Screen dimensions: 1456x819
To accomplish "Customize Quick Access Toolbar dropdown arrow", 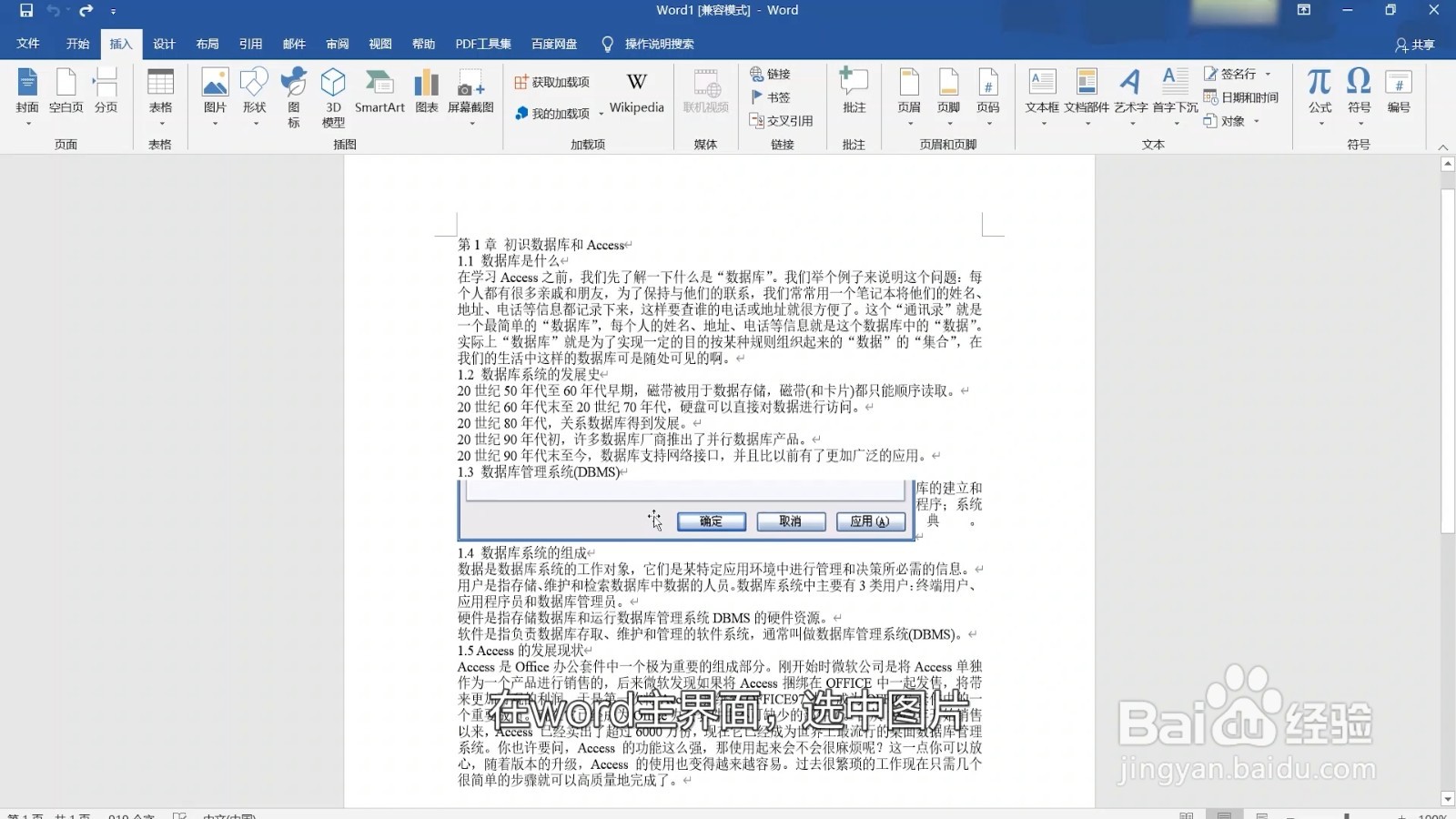I will (113, 11).
